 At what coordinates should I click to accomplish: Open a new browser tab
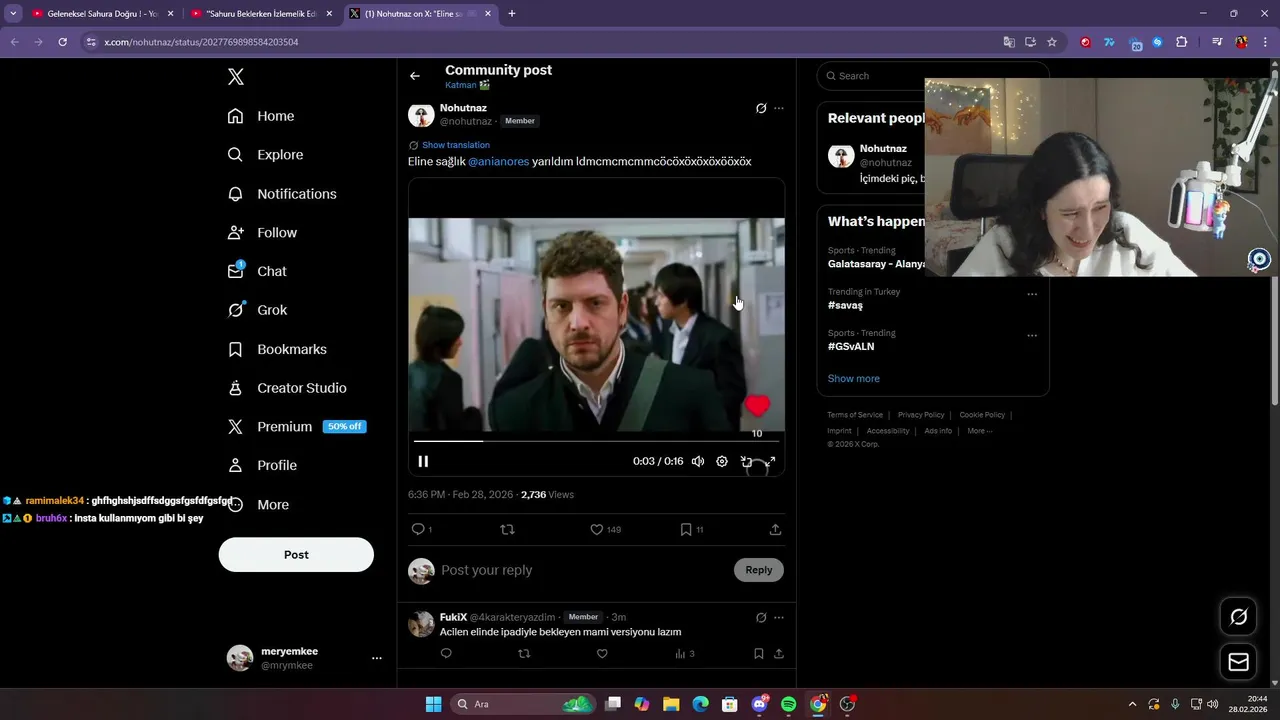[512, 14]
